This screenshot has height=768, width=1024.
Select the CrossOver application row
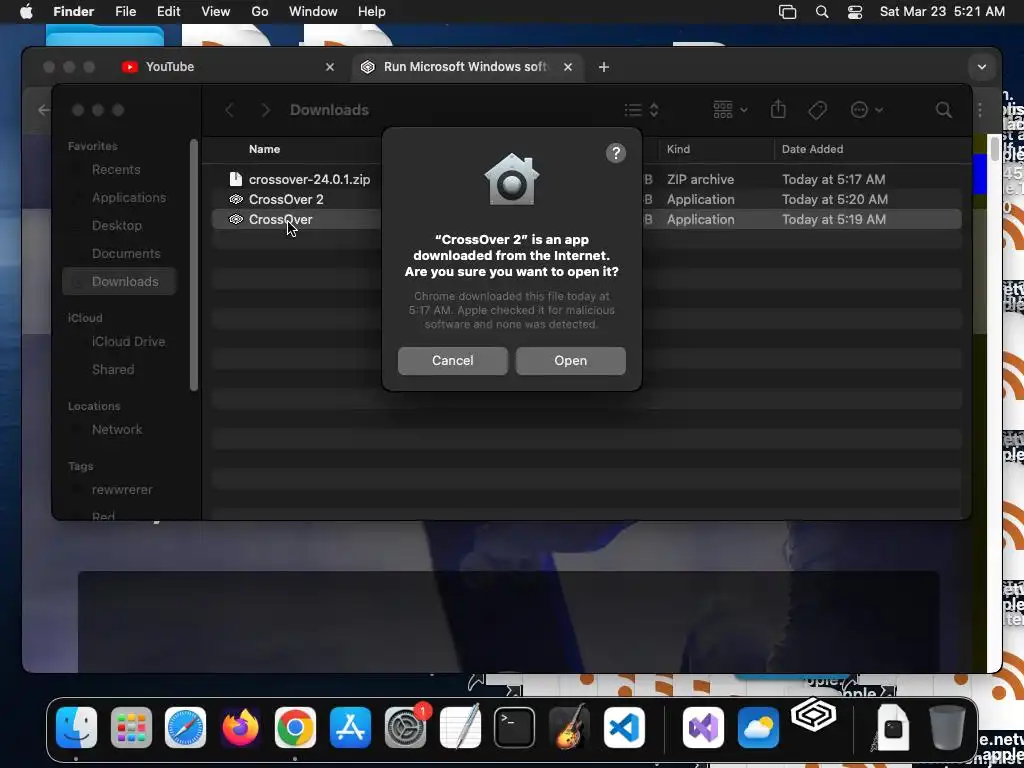point(586,219)
